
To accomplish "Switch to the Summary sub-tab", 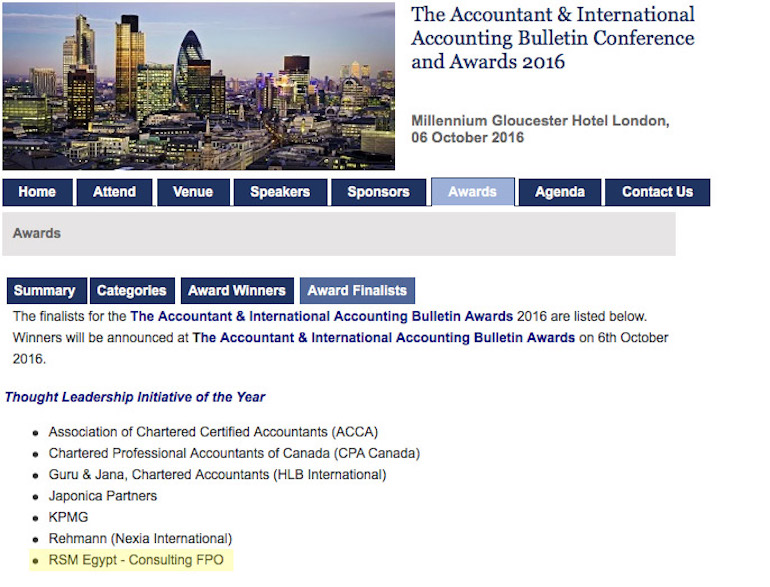I will click(x=44, y=291).
